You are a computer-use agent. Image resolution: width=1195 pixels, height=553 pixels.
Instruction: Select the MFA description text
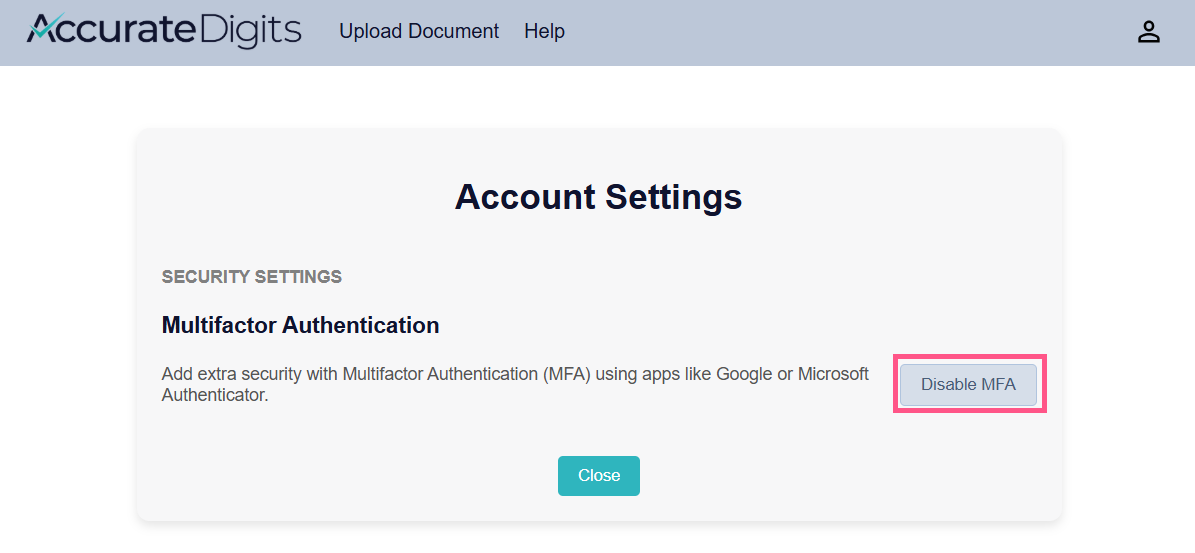(x=515, y=385)
